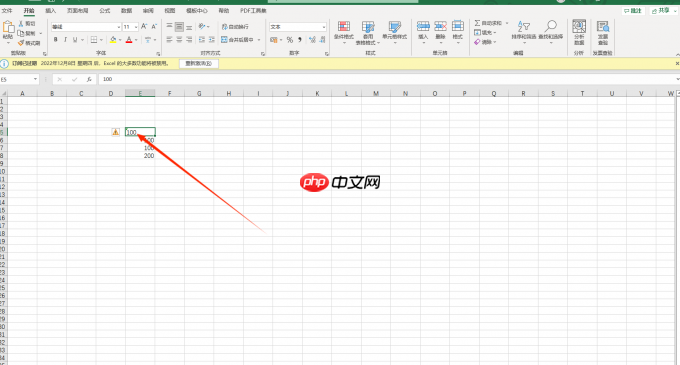The height and width of the screenshot is (365, 680).
Task: Open the number format combo box showing 文本
Action: (x=298, y=27)
